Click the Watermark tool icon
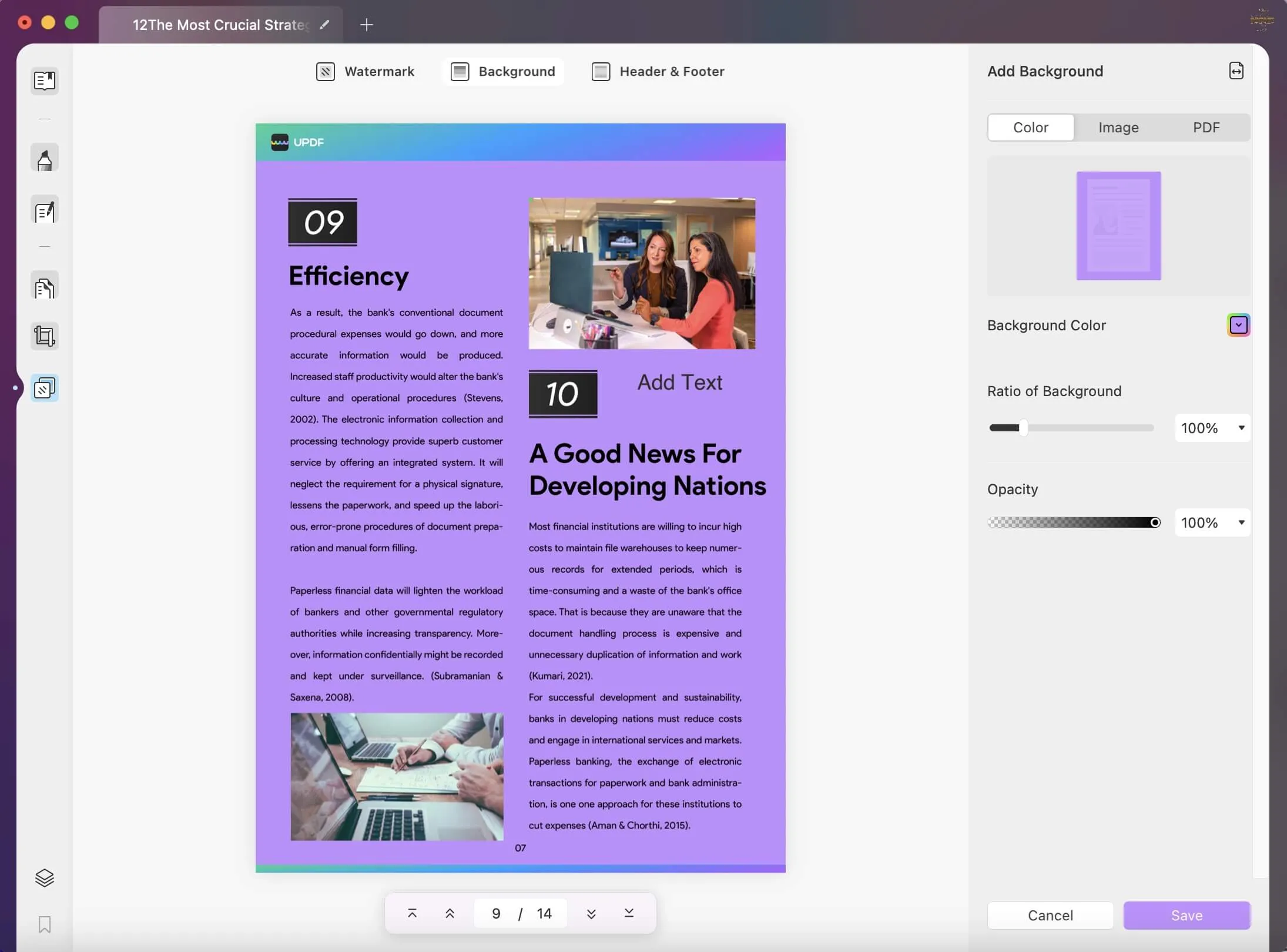 point(325,72)
